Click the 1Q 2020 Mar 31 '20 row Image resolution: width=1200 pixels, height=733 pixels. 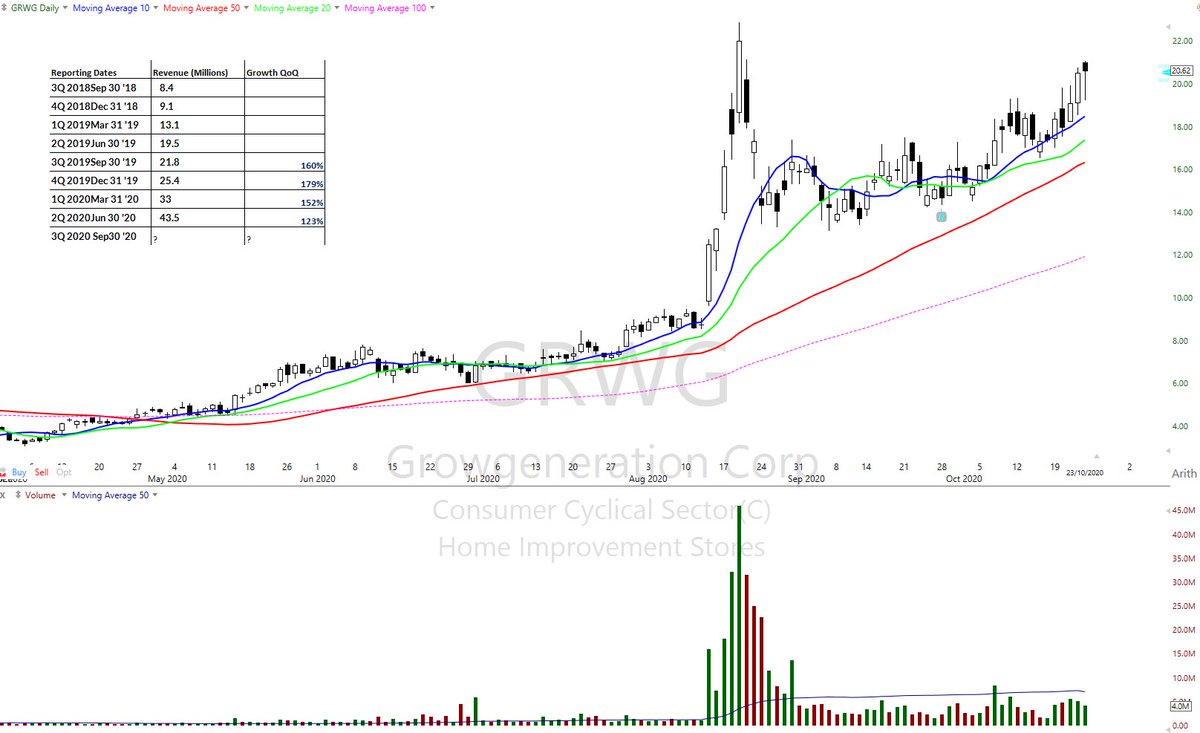pyautogui.click(x=187, y=198)
